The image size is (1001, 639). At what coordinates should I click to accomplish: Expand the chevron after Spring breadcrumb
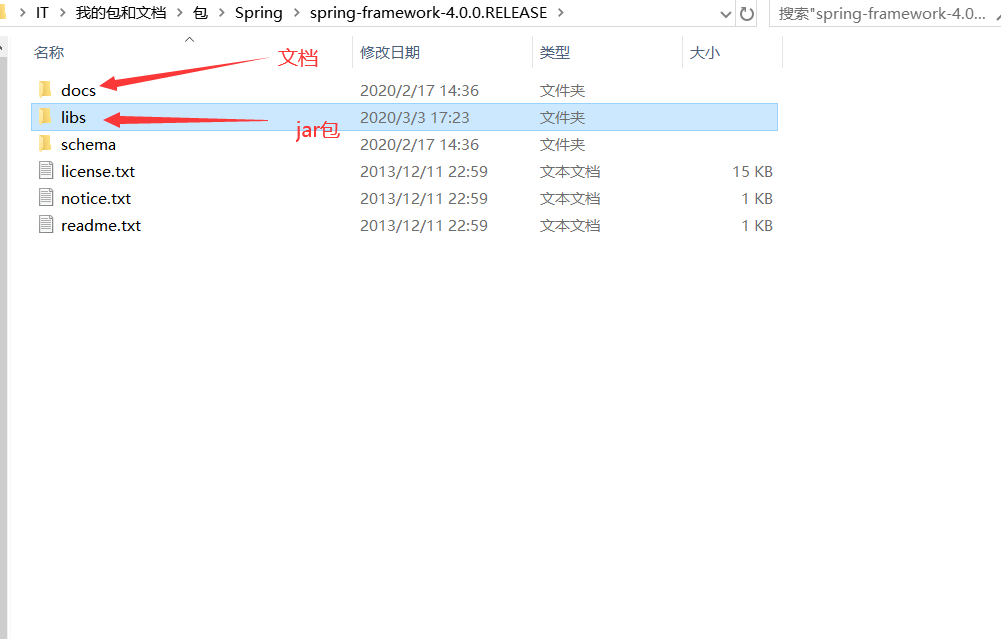click(296, 13)
